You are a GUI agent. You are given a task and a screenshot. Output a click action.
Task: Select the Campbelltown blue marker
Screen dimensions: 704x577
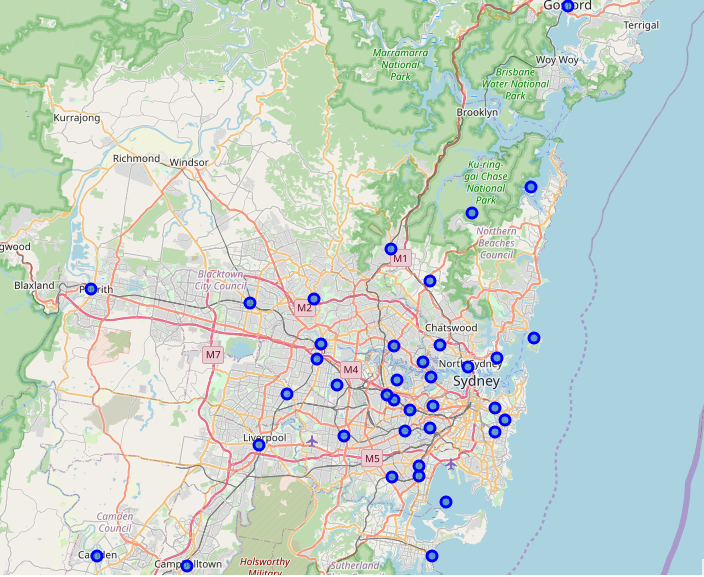tap(187, 566)
